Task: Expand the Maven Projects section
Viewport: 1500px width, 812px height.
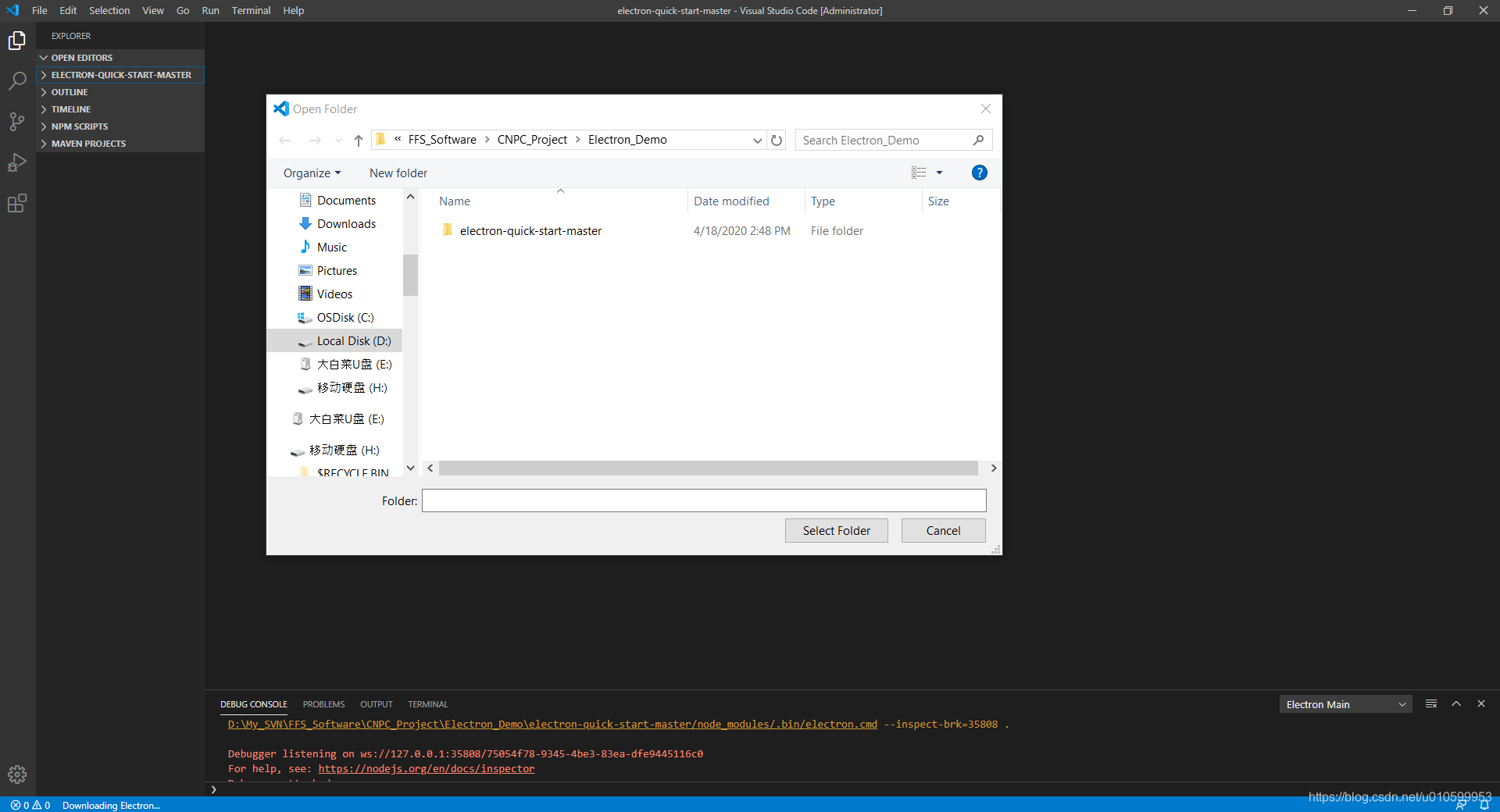Action: [120, 144]
